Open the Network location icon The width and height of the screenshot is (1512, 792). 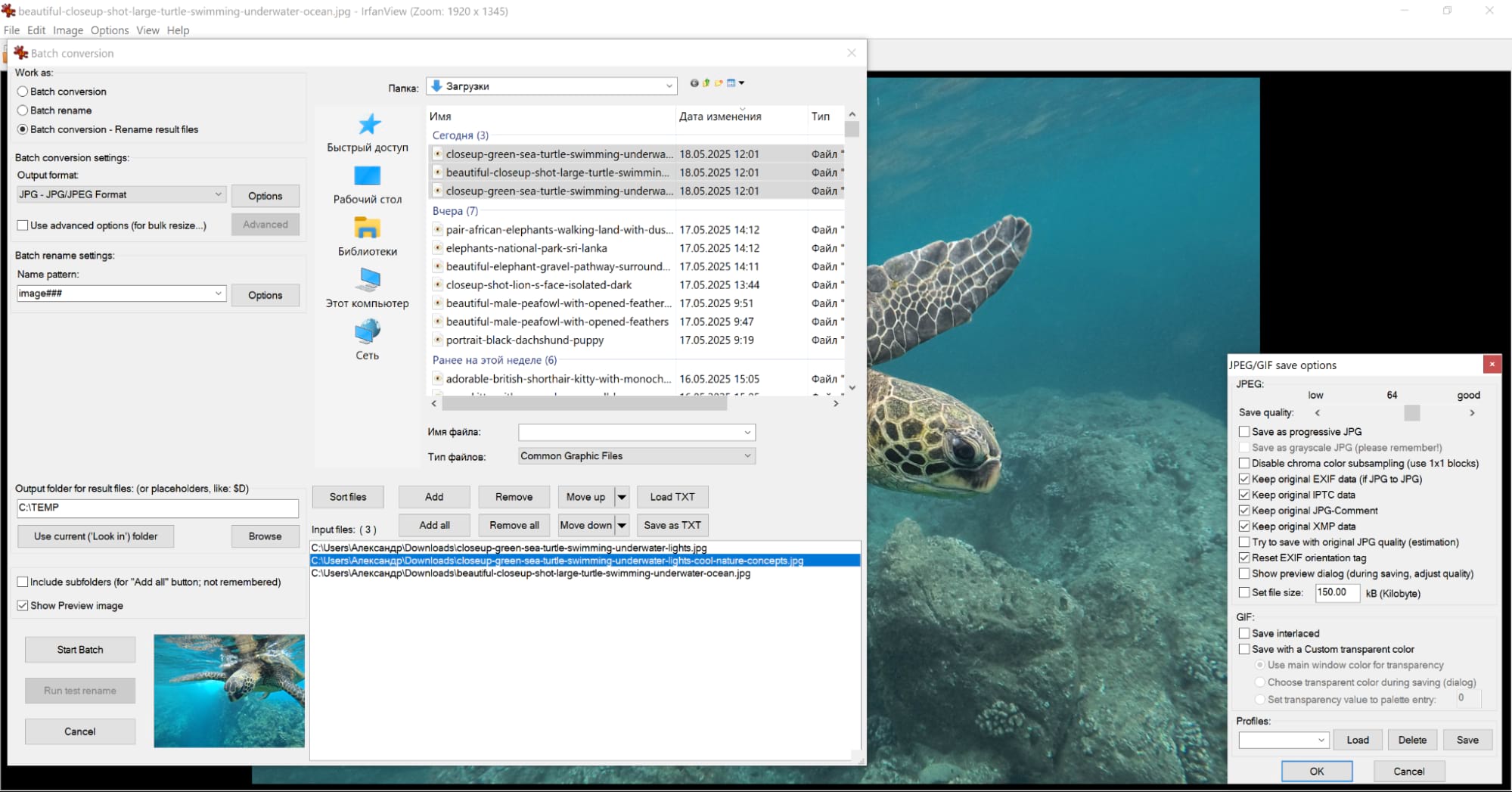tap(368, 332)
